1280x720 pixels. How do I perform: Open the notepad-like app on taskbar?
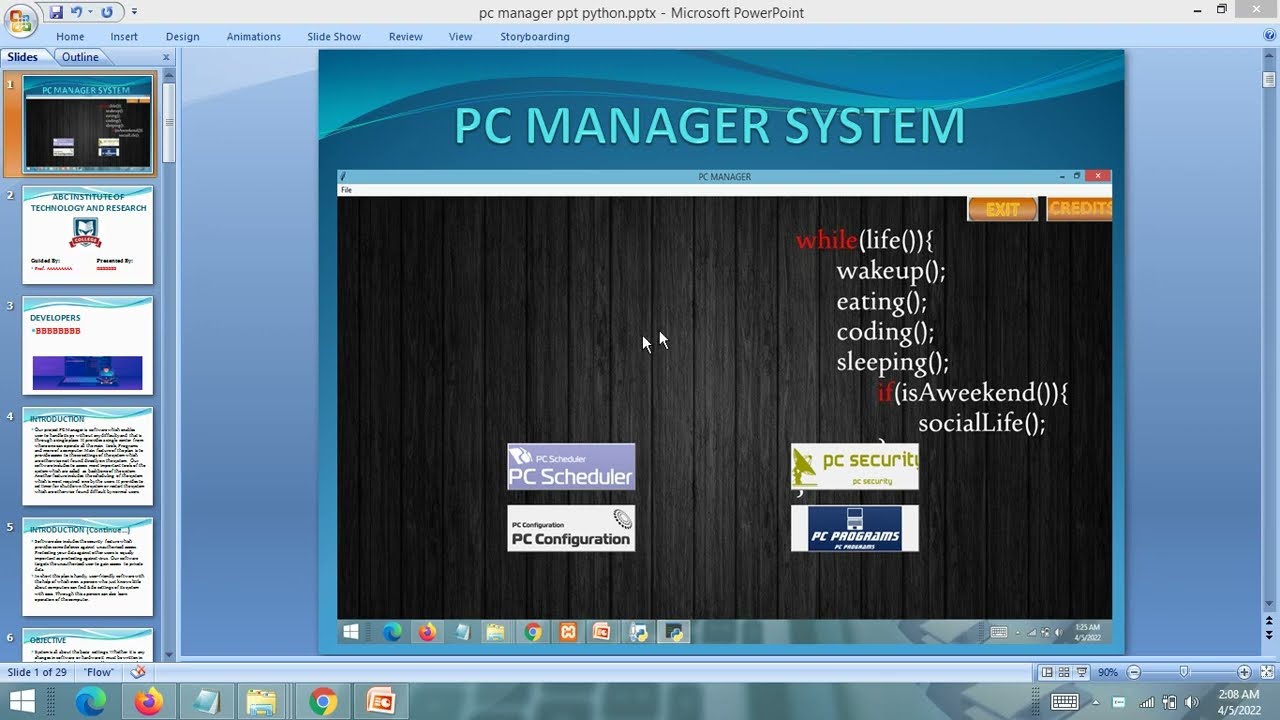click(x=206, y=702)
